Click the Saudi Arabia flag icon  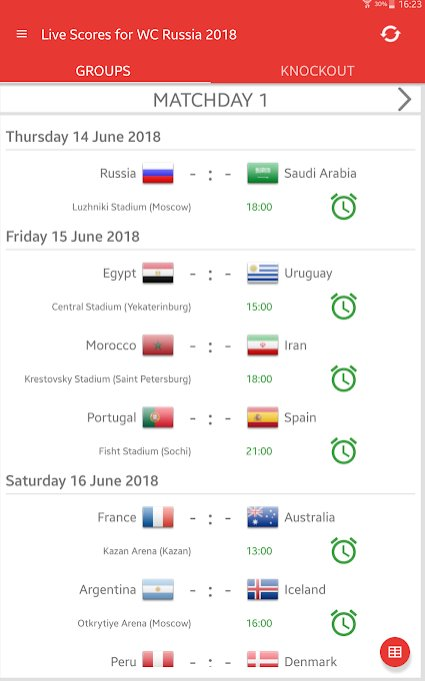point(263,173)
